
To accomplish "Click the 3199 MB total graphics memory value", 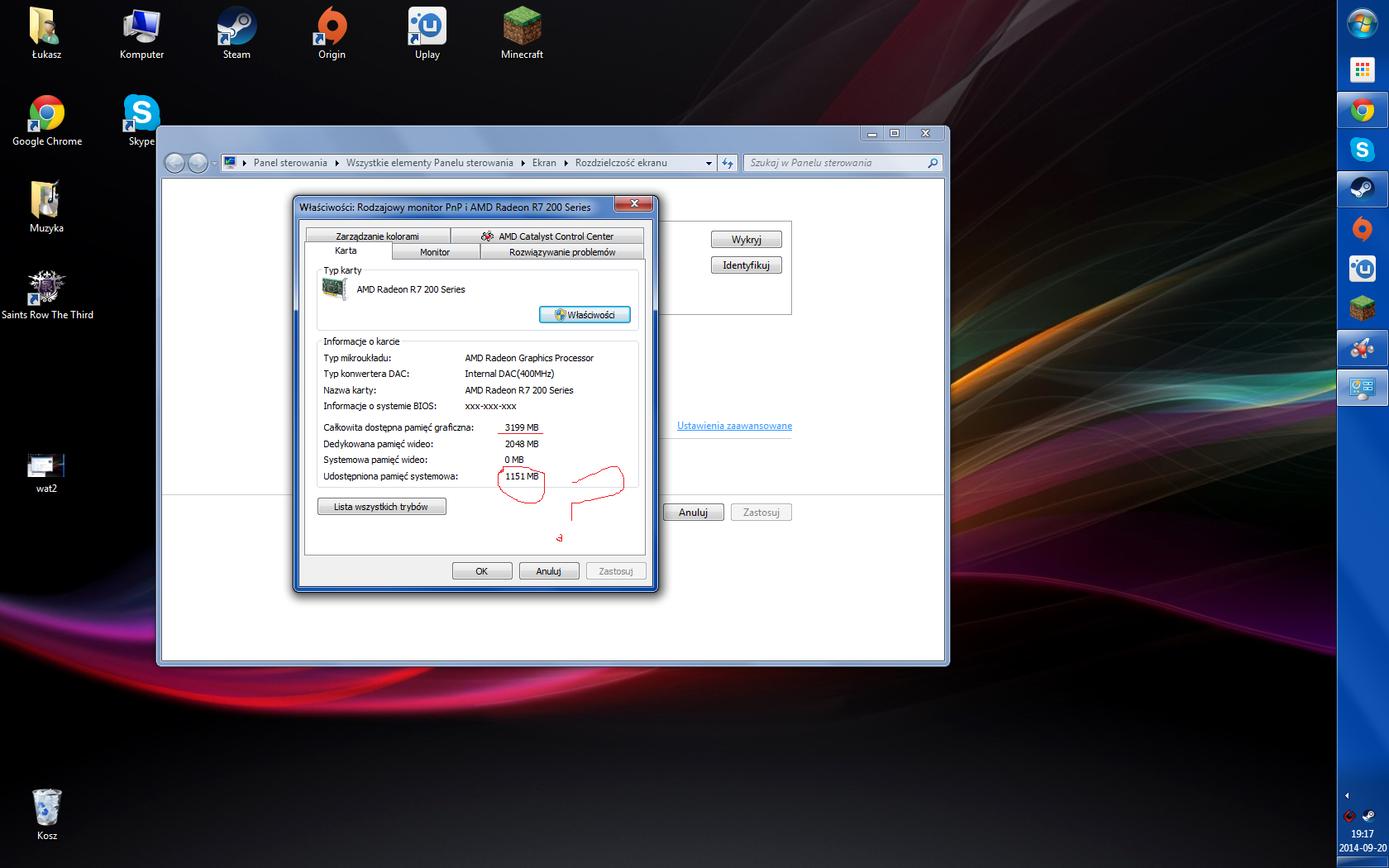I will (522, 427).
